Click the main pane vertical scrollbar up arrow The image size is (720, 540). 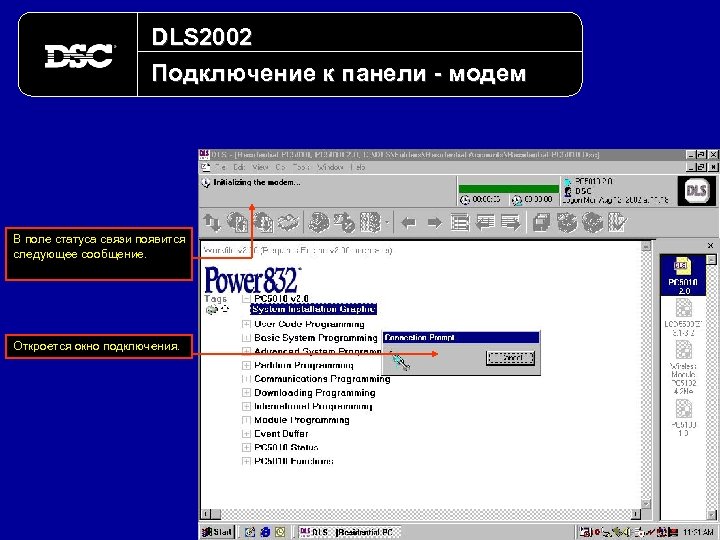(x=646, y=246)
